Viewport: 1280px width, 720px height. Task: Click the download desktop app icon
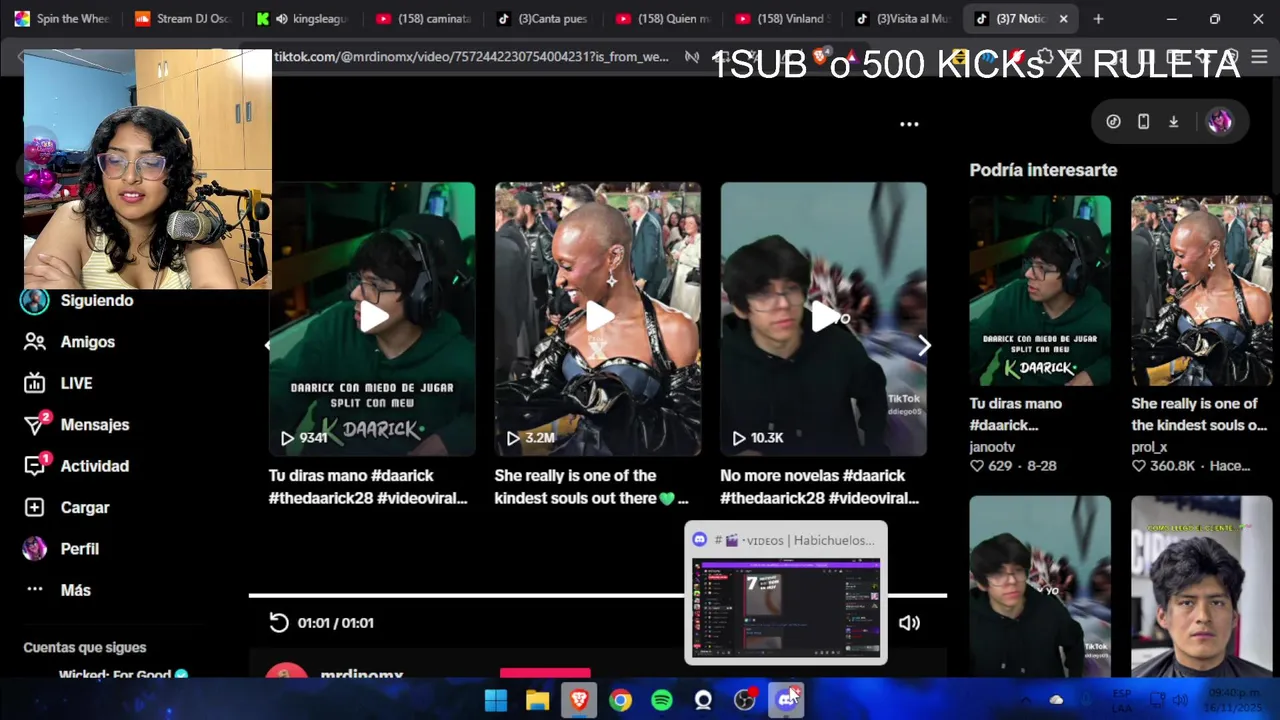(x=1173, y=122)
